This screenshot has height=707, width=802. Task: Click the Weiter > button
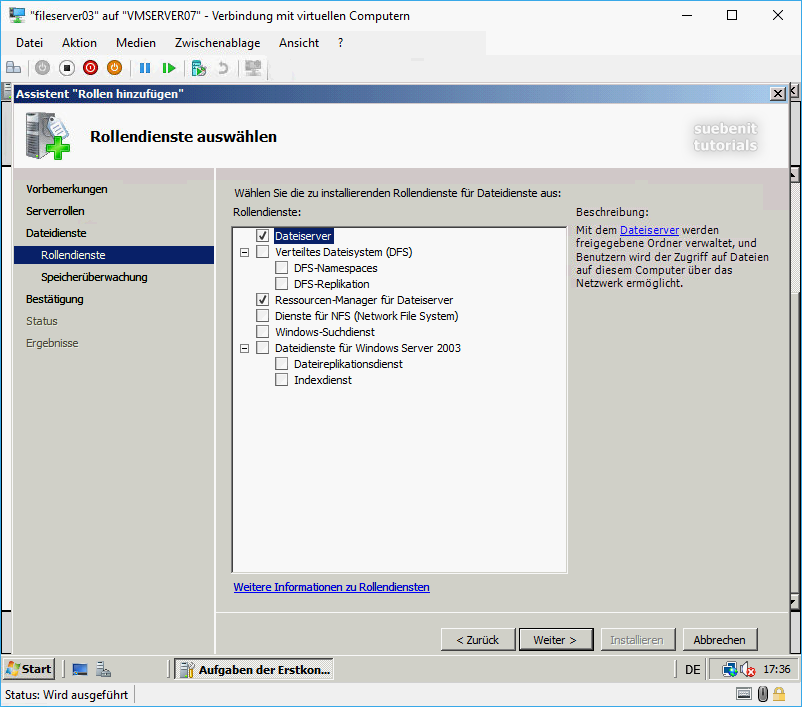pos(556,639)
